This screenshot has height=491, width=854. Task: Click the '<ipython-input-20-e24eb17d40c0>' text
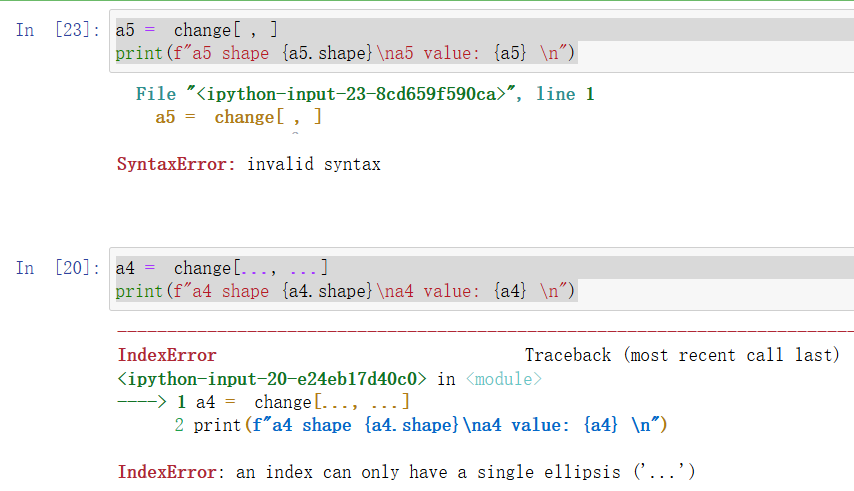[272, 379]
